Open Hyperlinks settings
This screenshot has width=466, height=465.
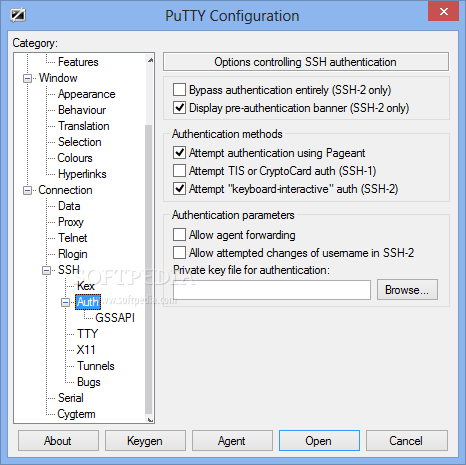[x=82, y=174]
